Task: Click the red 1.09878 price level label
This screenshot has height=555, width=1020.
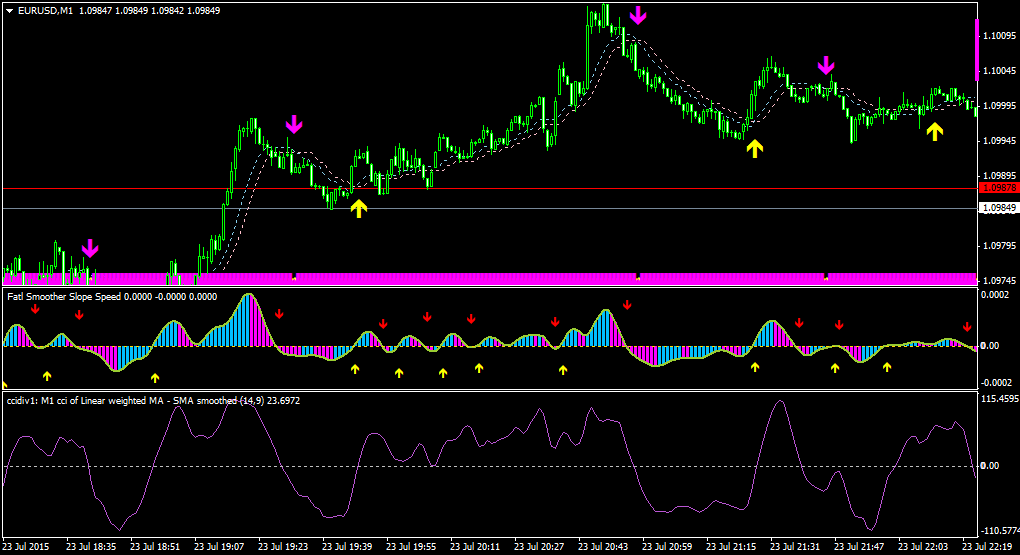Action: [999, 188]
